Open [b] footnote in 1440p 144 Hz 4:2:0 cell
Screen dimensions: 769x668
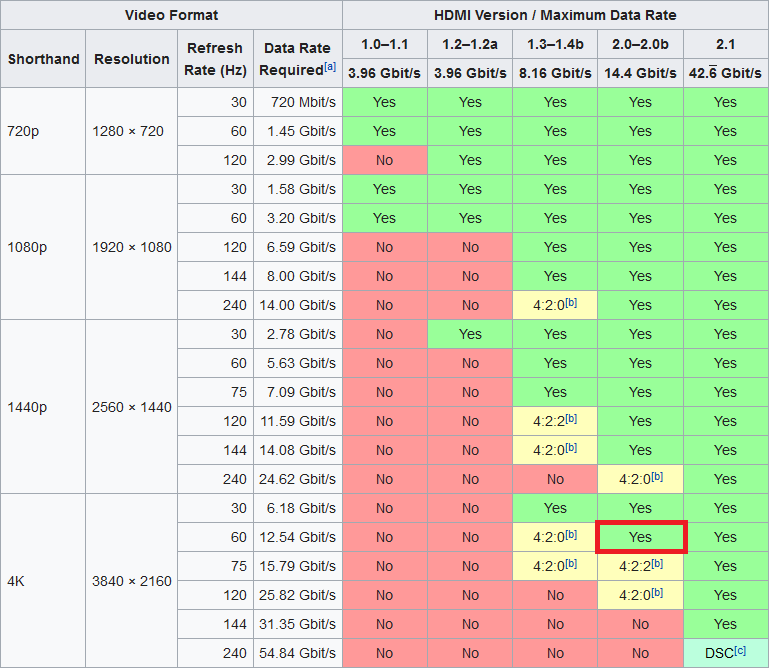(x=571, y=447)
